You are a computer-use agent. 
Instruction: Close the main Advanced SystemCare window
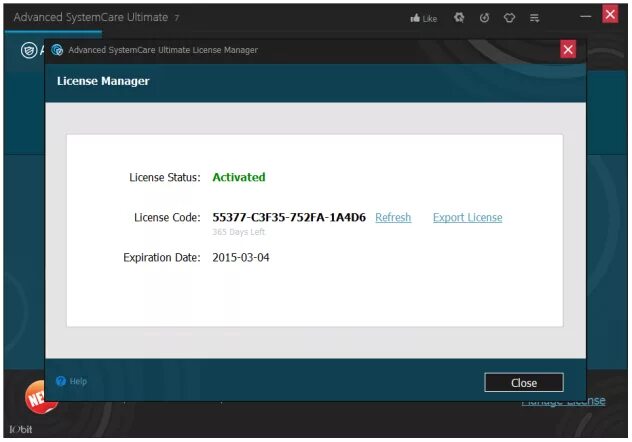610,15
